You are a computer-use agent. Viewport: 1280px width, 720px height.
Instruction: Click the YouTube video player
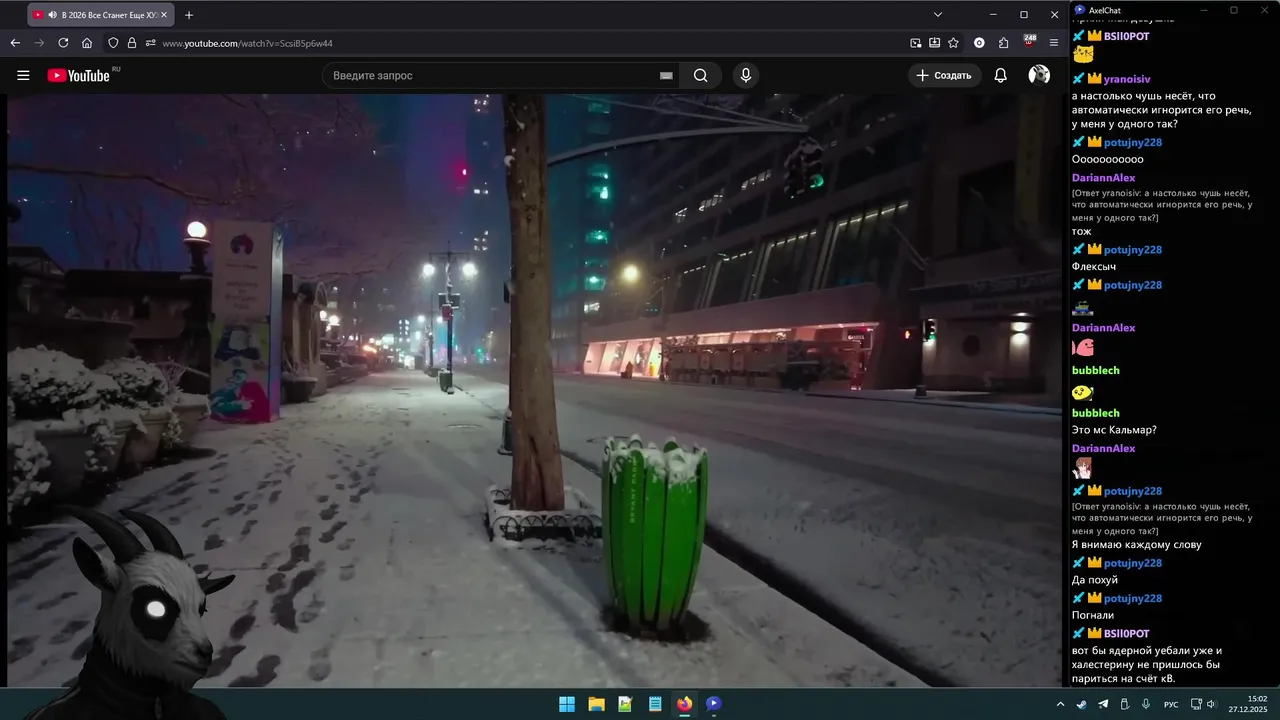click(533, 390)
